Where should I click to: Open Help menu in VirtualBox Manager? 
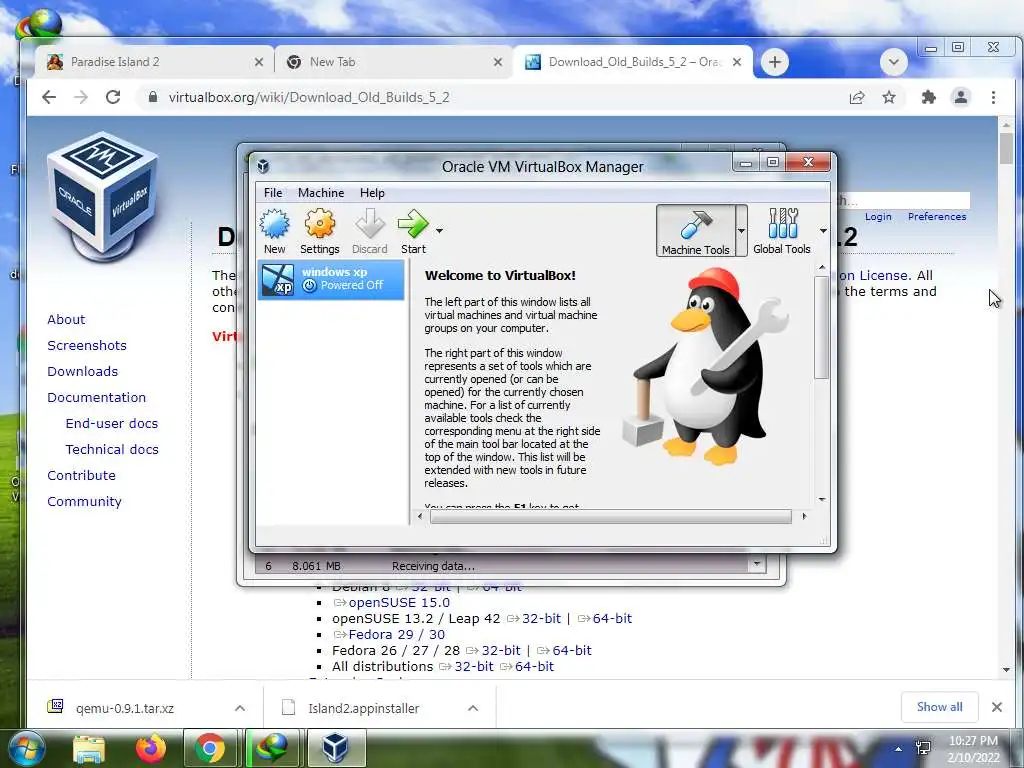[372, 193]
